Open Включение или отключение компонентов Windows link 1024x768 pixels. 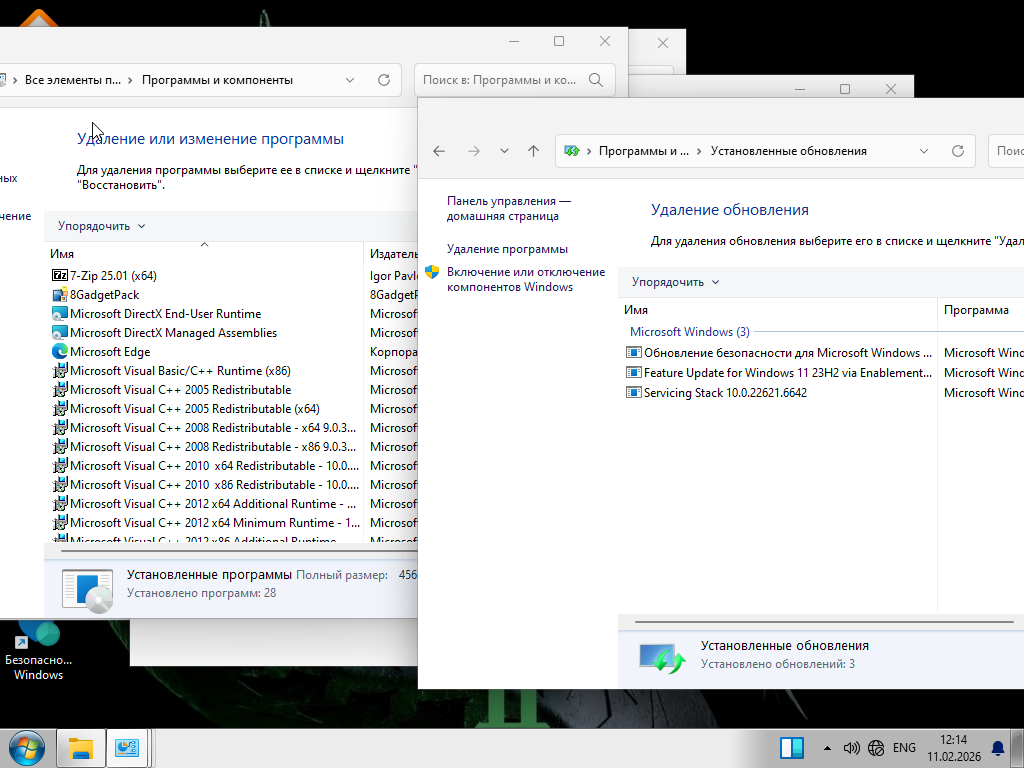pos(526,279)
